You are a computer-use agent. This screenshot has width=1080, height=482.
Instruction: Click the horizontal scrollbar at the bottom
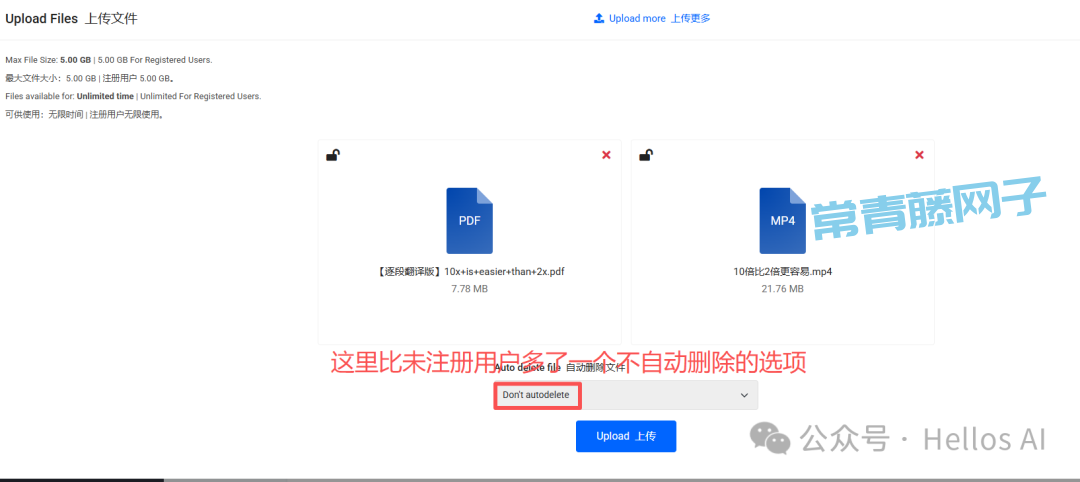82,479
